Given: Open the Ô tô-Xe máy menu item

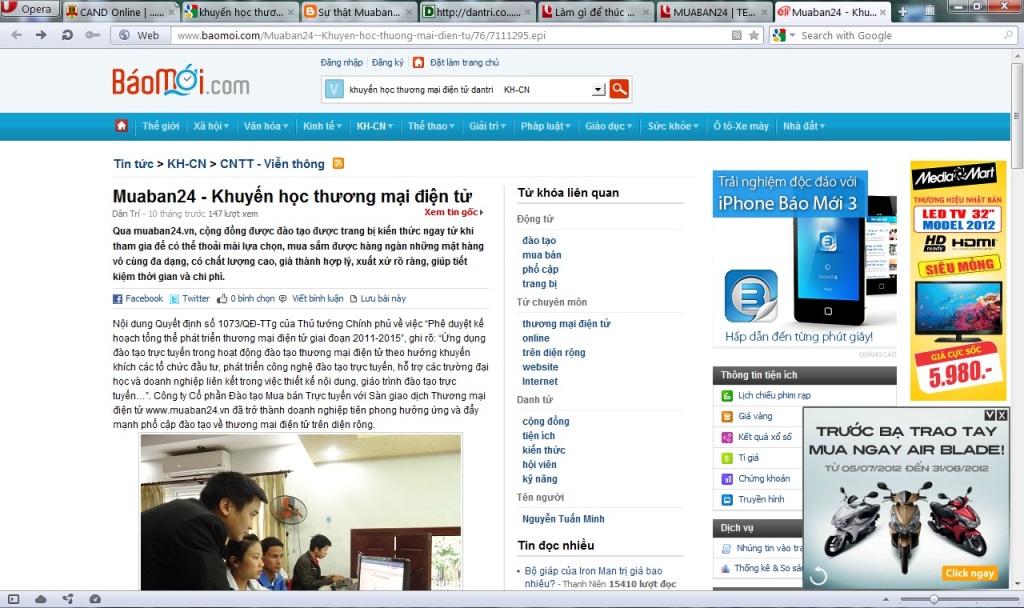Looking at the screenshot, I should click(741, 126).
